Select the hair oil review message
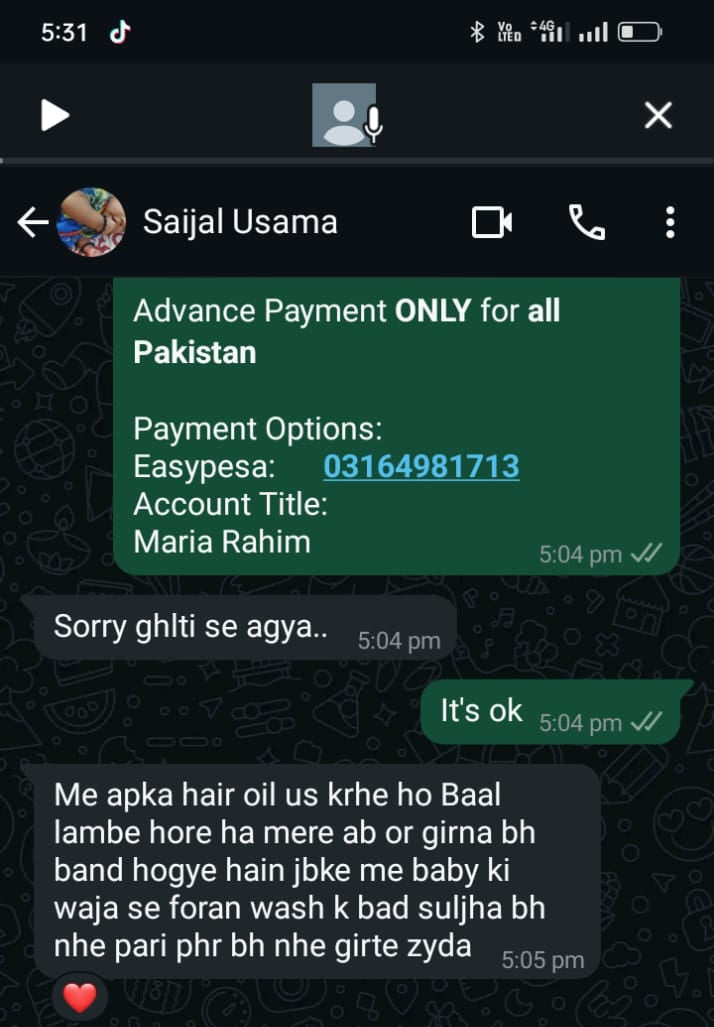This screenshot has height=1027, width=714. [316, 872]
